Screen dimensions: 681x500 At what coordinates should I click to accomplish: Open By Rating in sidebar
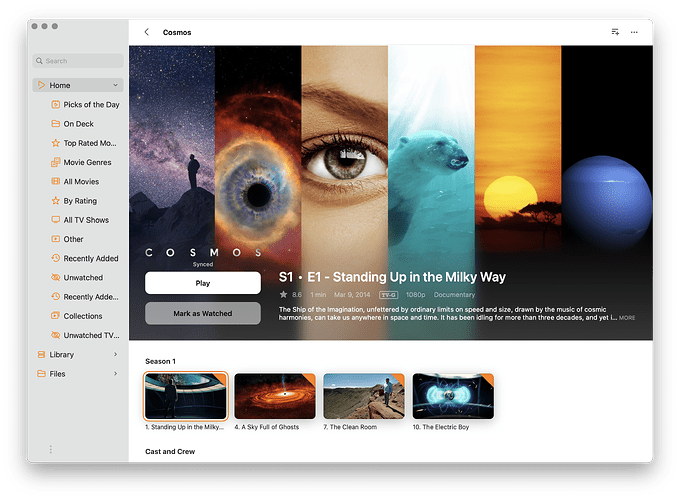pyautogui.click(x=80, y=201)
